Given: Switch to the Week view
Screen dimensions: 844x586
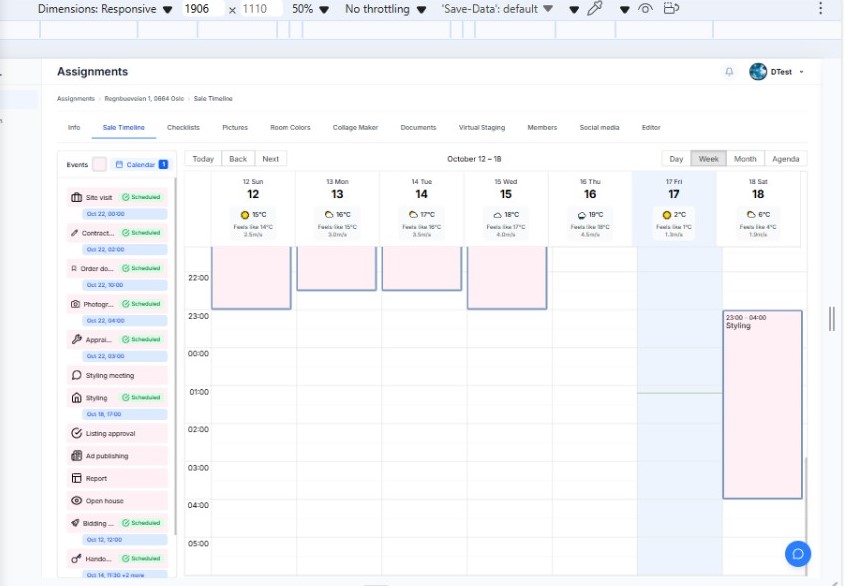Looking at the screenshot, I should point(708,159).
